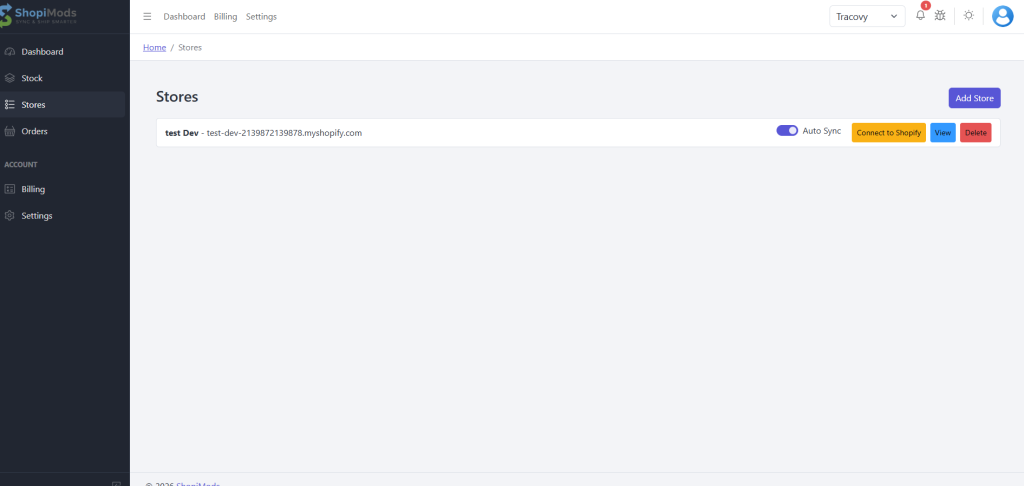Click the sidebar Settings gear icon
The height and width of the screenshot is (486, 1024).
[x=10, y=216]
